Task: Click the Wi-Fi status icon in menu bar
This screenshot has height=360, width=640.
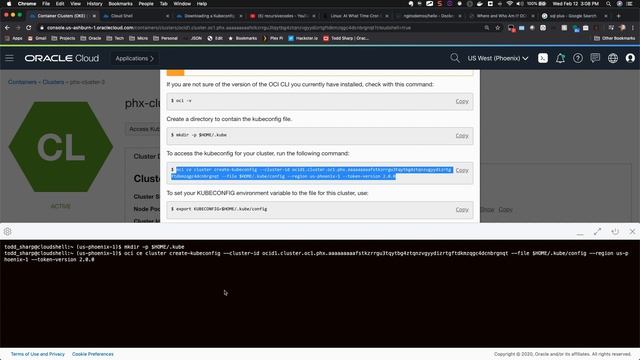Action: coord(509,4)
